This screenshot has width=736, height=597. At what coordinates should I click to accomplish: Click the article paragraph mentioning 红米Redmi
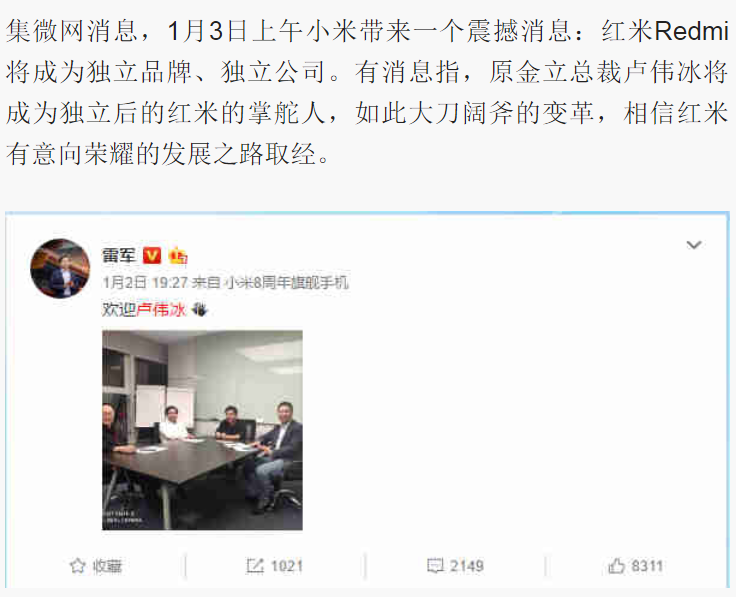click(x=367, y=92)
